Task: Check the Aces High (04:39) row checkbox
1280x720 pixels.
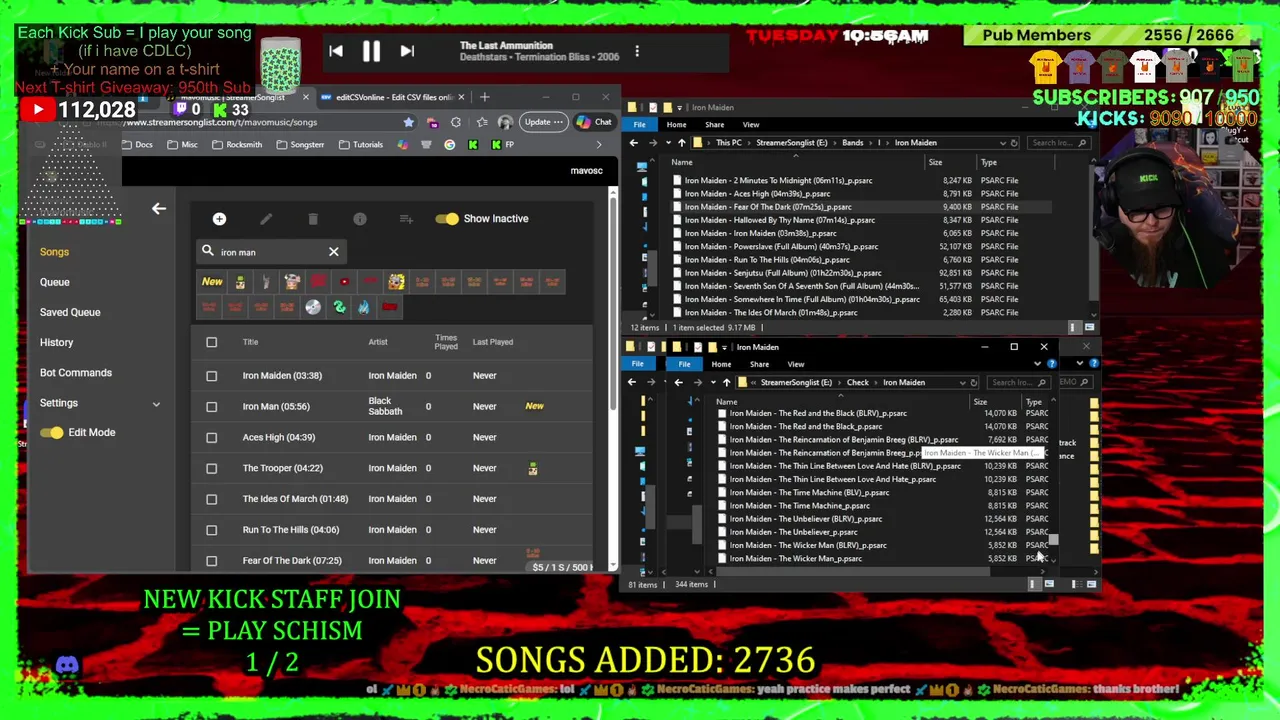Action: pos(211,438)
